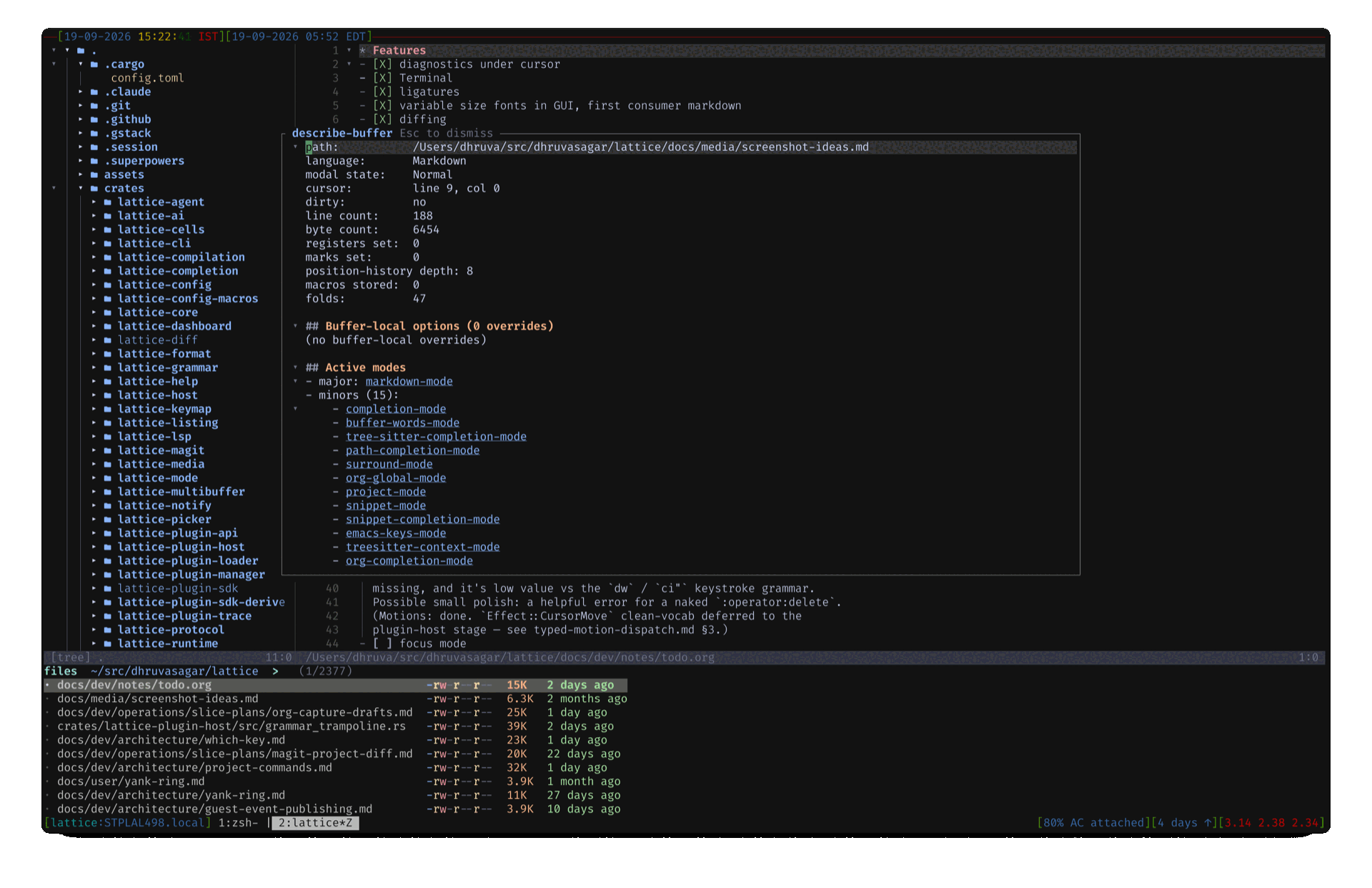Collapse the 'Active modes' section arrow
The image size is (1372, 888).
click(x=295, y=367)
